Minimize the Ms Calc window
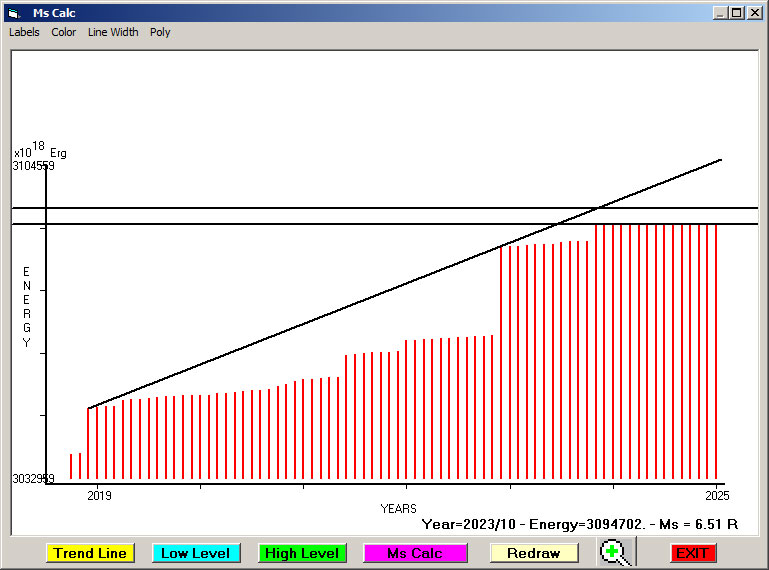Screen dimensions: 769x570 (x=720, y=13)
